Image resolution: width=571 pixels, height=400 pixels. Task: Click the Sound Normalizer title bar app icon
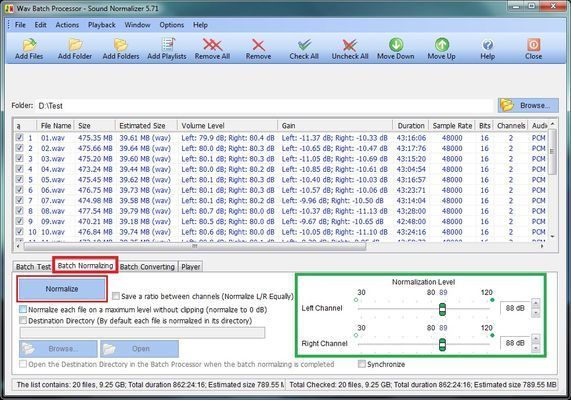9,8
